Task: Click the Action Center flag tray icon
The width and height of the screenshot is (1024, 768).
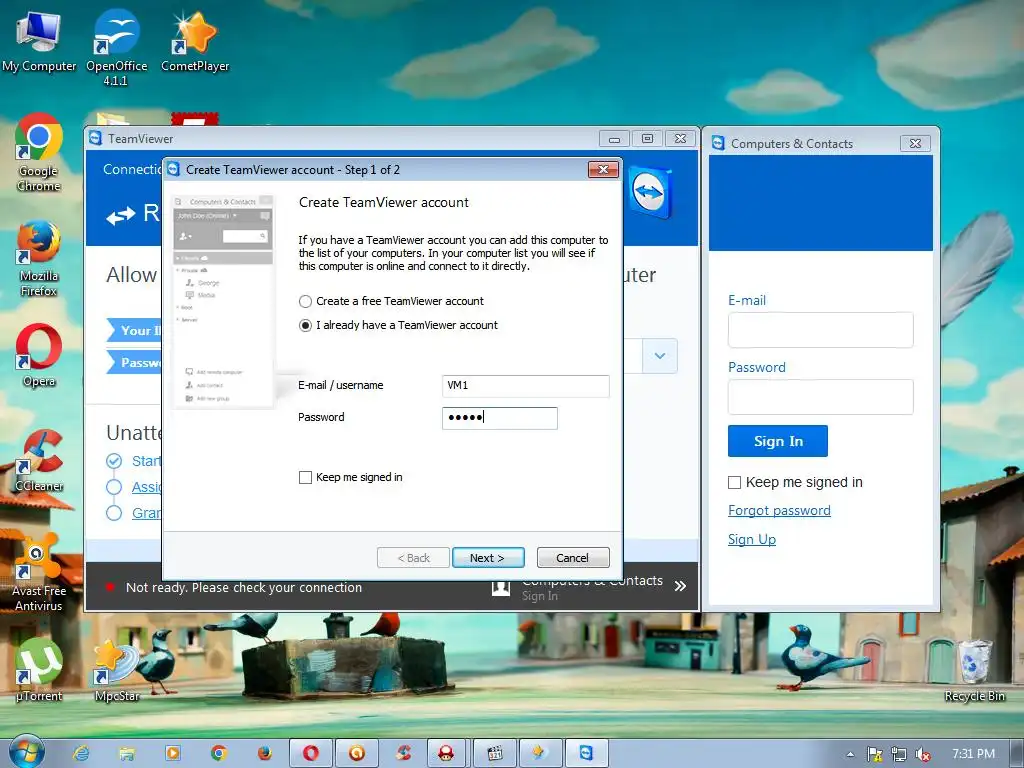Action: [x=874, y=754]
